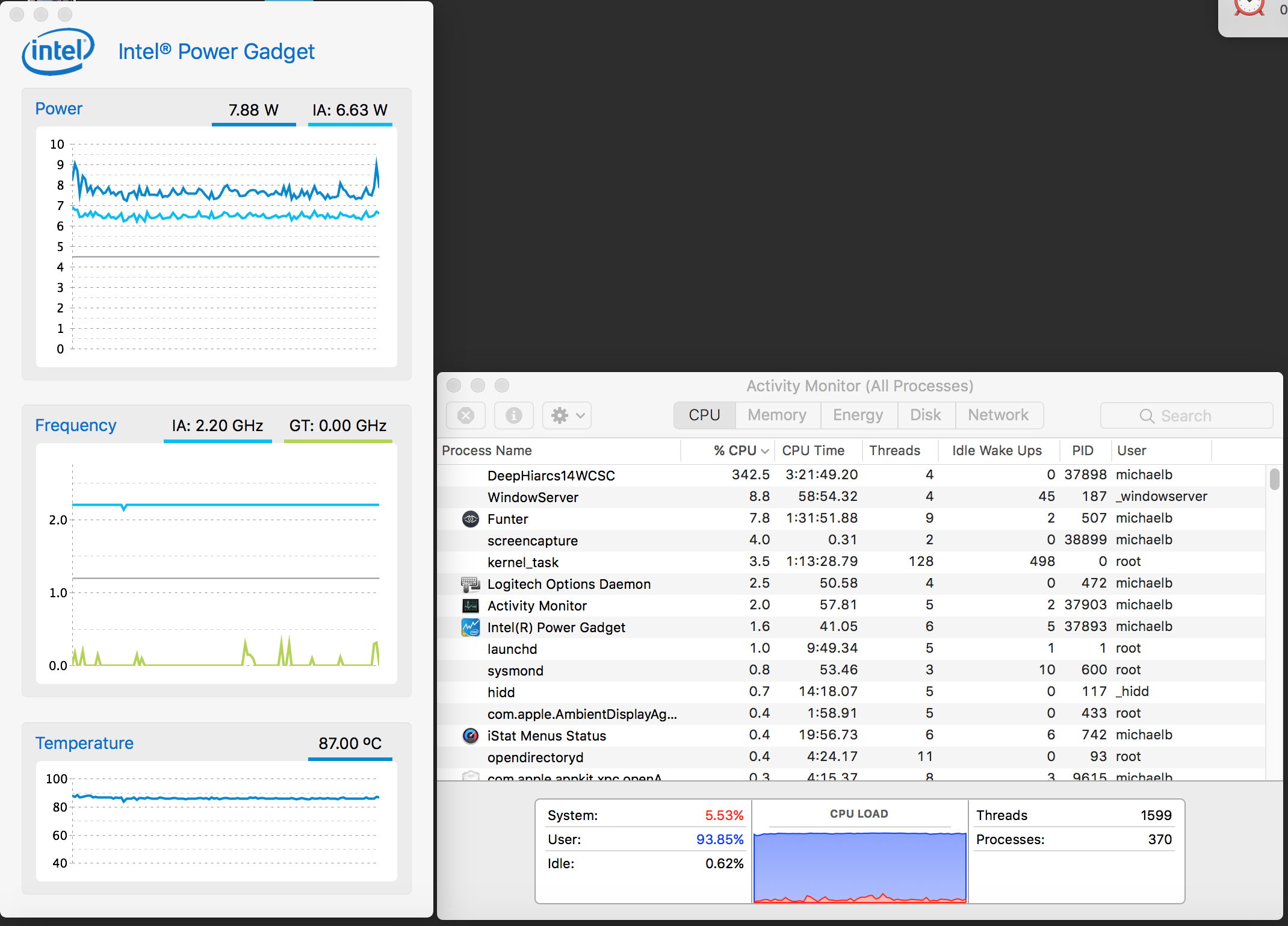Viewport: 1288px width, 926px height.
Task: Open the Inspect process info button
Action: [514, 415]
